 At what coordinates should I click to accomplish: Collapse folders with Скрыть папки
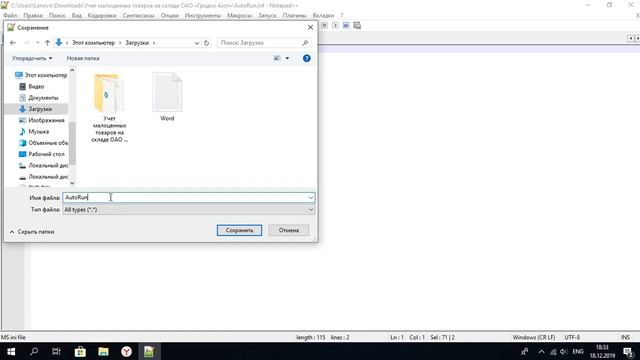point(32,231)
